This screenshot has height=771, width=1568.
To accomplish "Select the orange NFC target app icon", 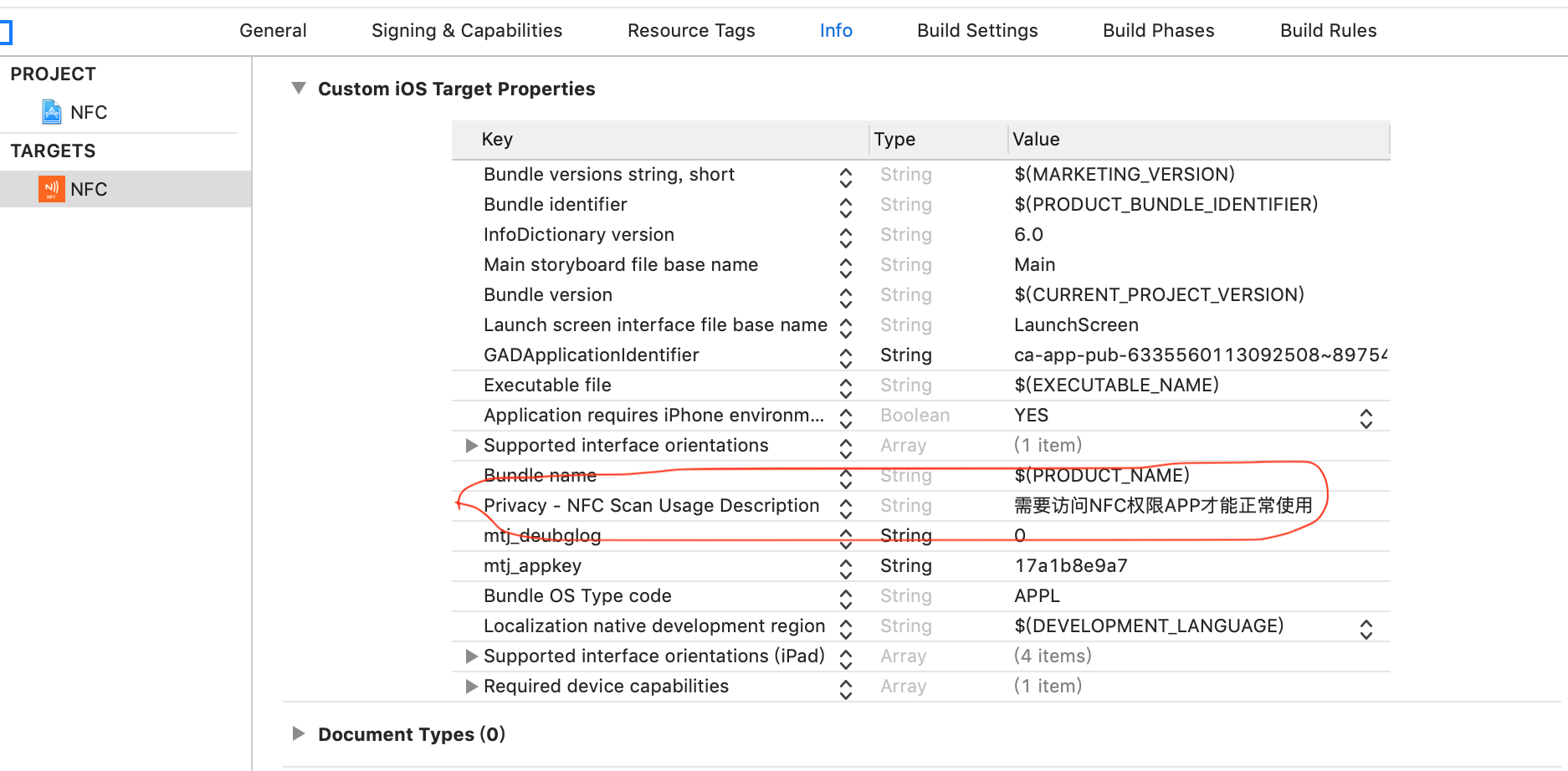I will tap(52, 189).
